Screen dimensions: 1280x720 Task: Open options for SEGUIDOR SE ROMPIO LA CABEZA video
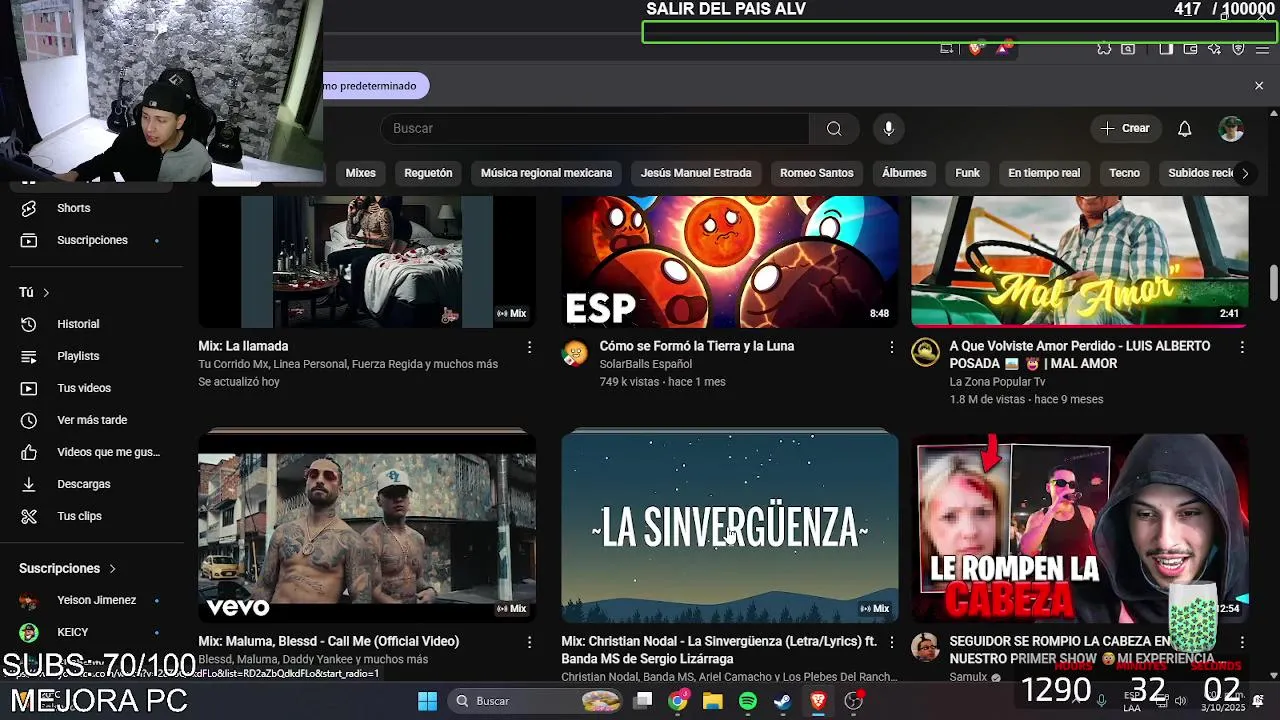1242,642
